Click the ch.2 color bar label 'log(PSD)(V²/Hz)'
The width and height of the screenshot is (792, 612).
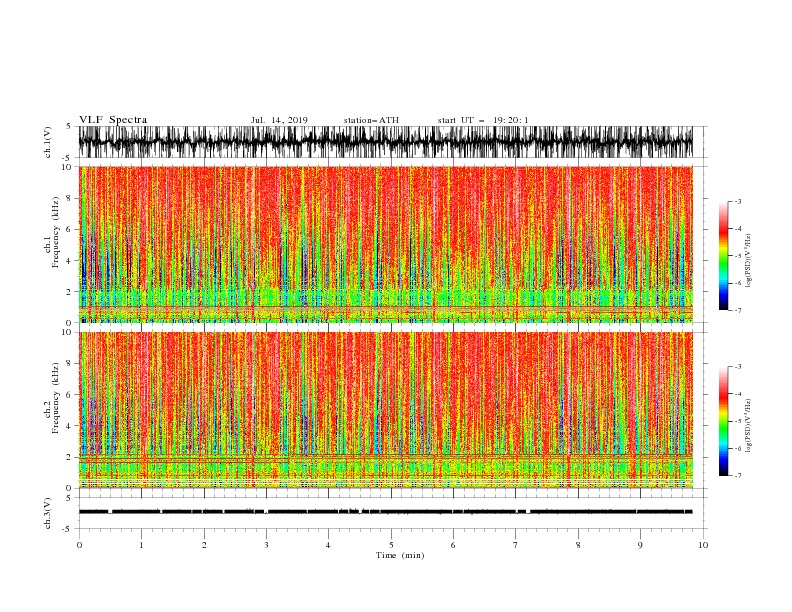coord(748,426)
